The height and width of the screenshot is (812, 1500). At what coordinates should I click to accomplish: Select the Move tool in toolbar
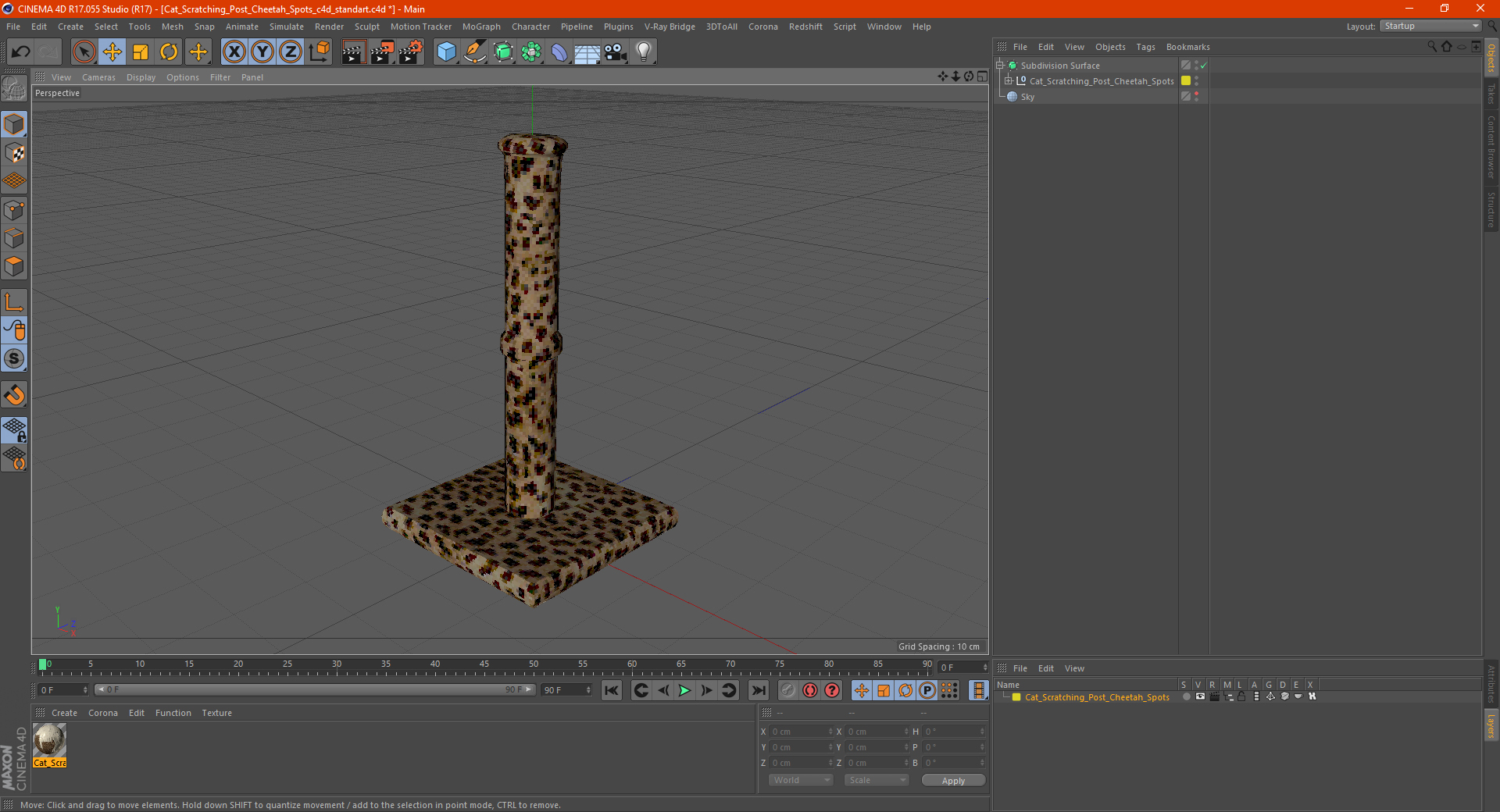point(112,52)
